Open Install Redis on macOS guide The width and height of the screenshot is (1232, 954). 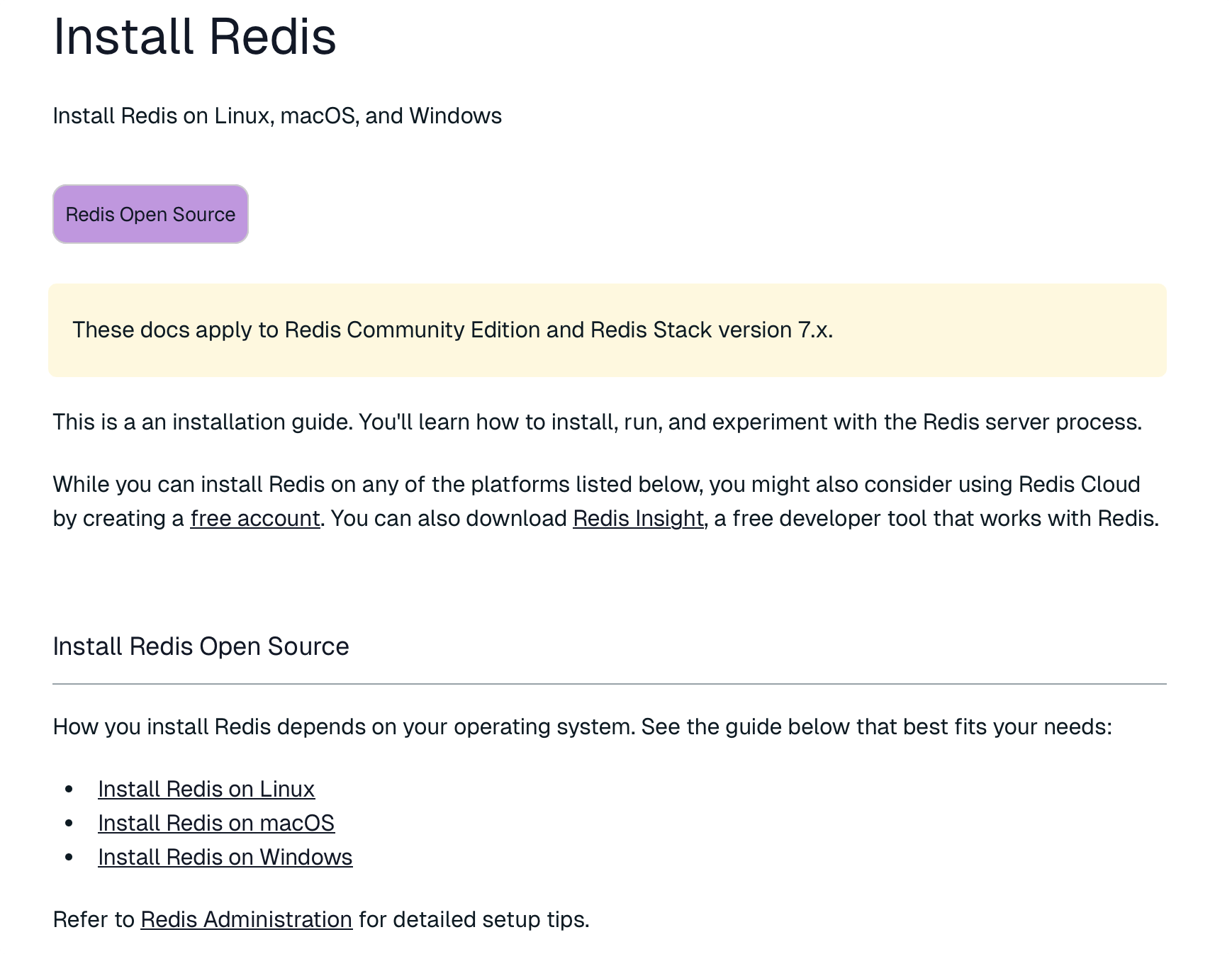[x=216, y=823]
